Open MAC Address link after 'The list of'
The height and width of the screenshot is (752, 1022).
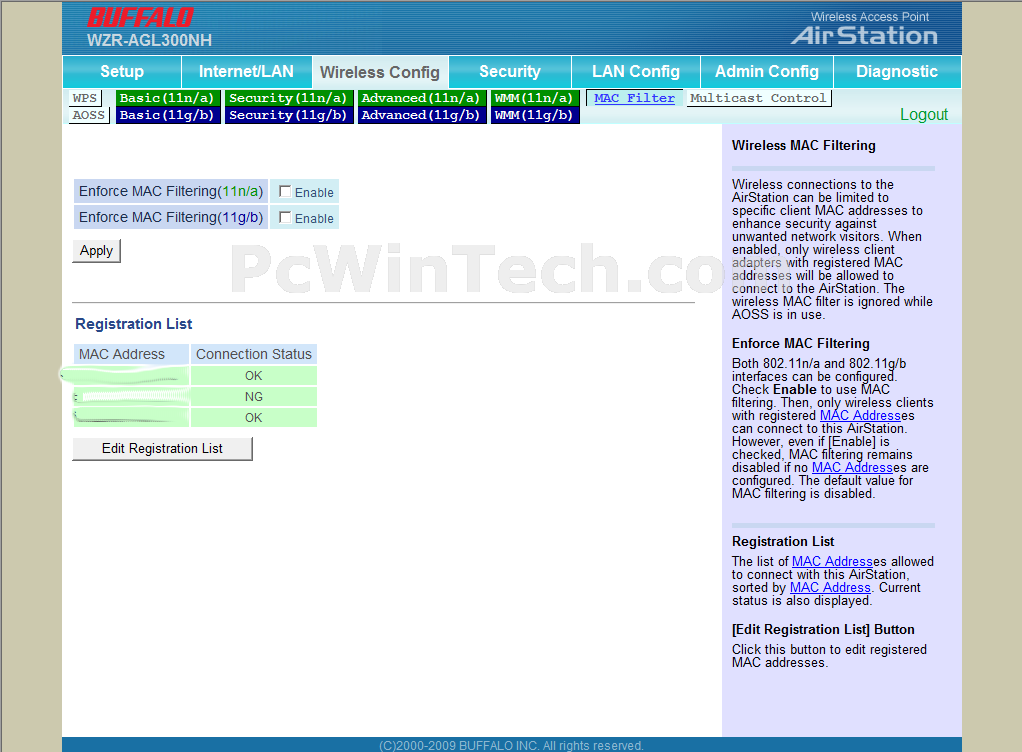point(832,562)
